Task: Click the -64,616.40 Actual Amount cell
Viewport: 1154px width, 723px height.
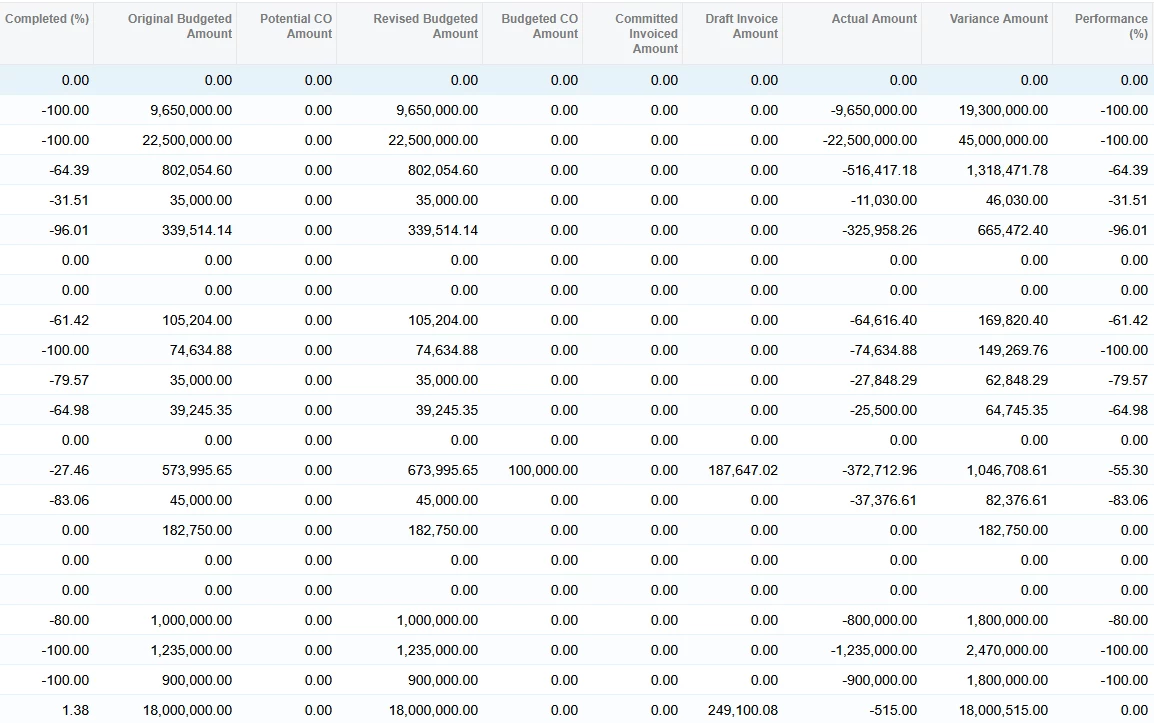Action: [x=883, y=320]
